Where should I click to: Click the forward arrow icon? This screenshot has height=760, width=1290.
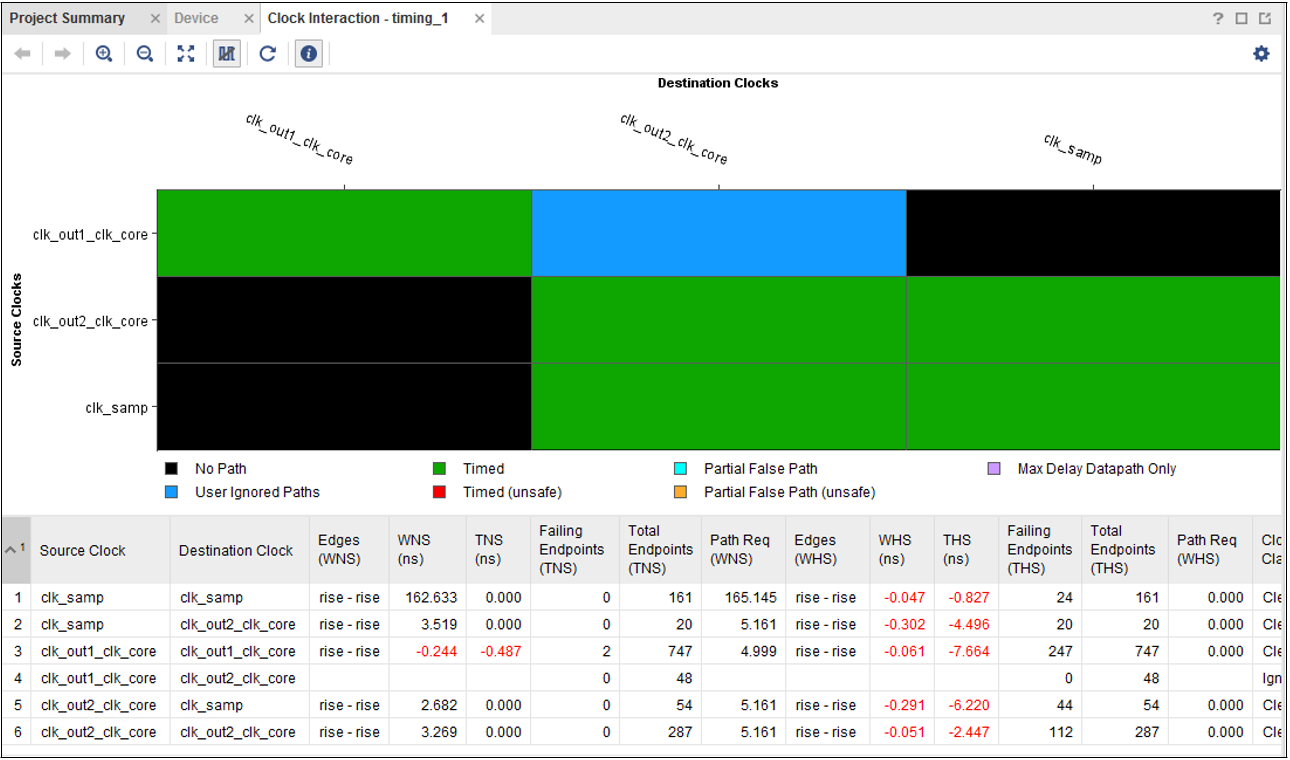[x=62, y=54]
